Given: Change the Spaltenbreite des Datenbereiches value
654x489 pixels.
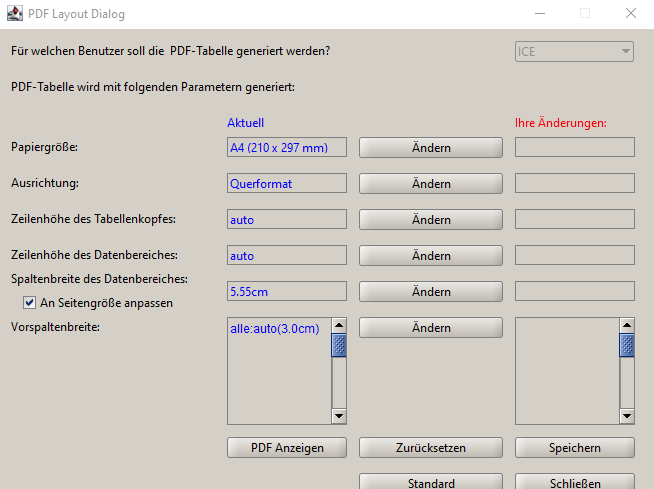Looking at the screenshot, I should pyautogui.click(x=431, y=292).
